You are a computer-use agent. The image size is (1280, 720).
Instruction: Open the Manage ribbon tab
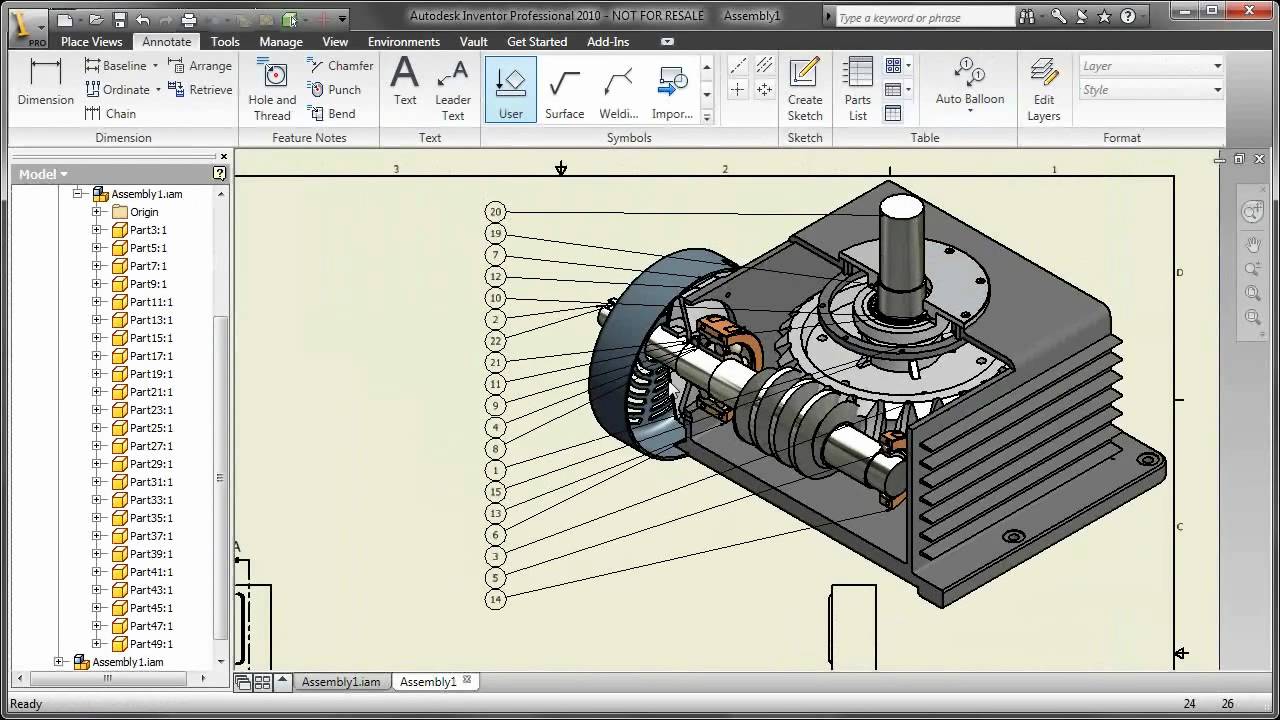coord(281,42)
